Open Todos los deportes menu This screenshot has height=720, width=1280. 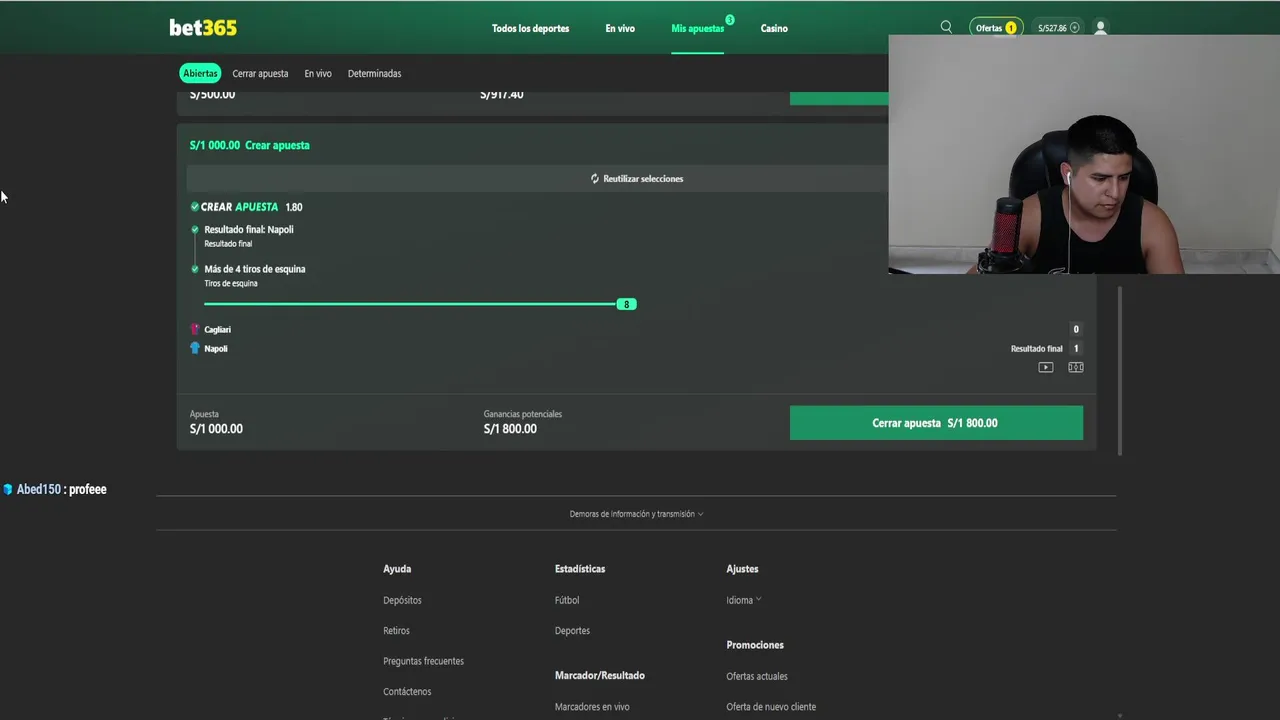[x=530, y=28]
